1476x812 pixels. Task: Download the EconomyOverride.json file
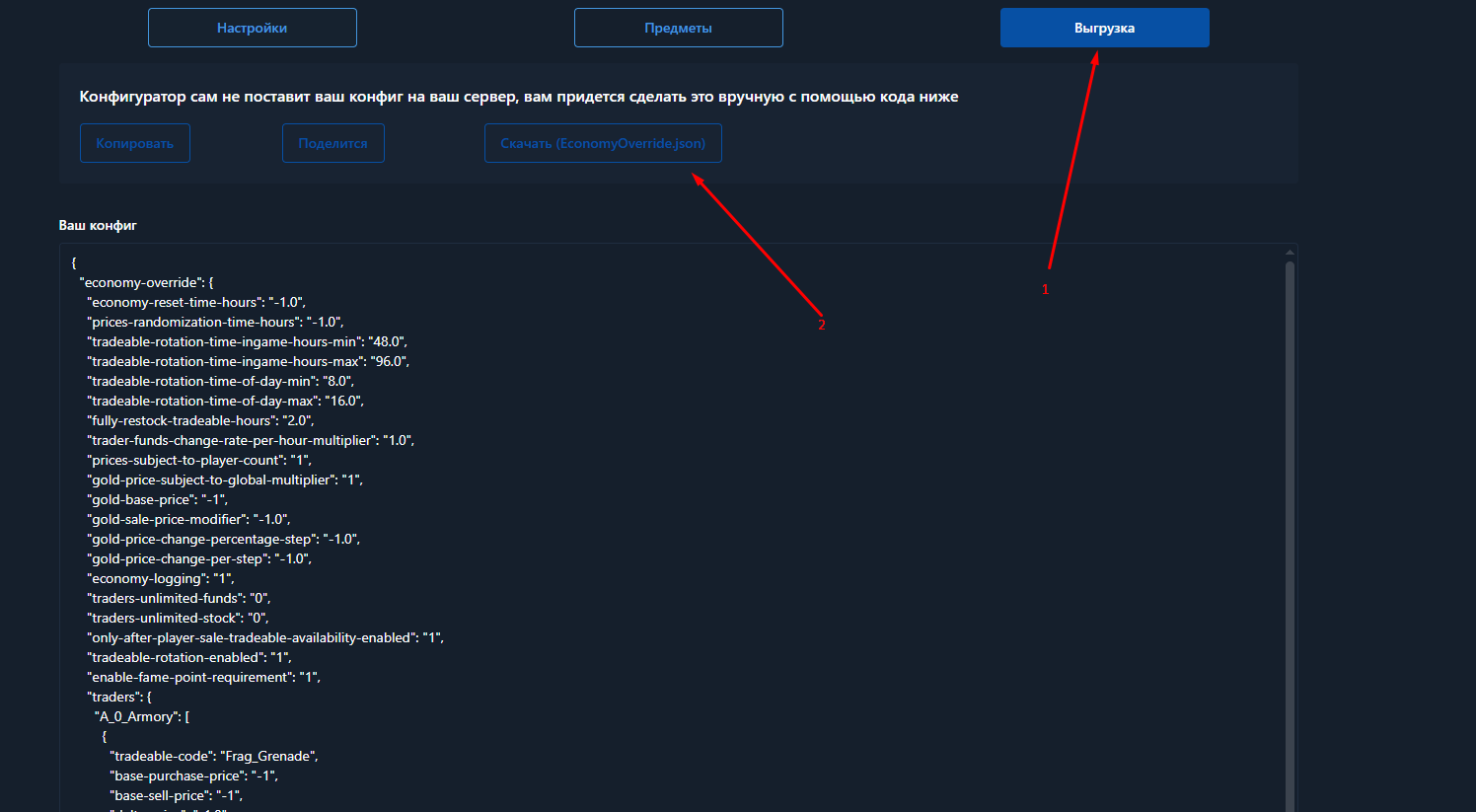coord(602,143)
